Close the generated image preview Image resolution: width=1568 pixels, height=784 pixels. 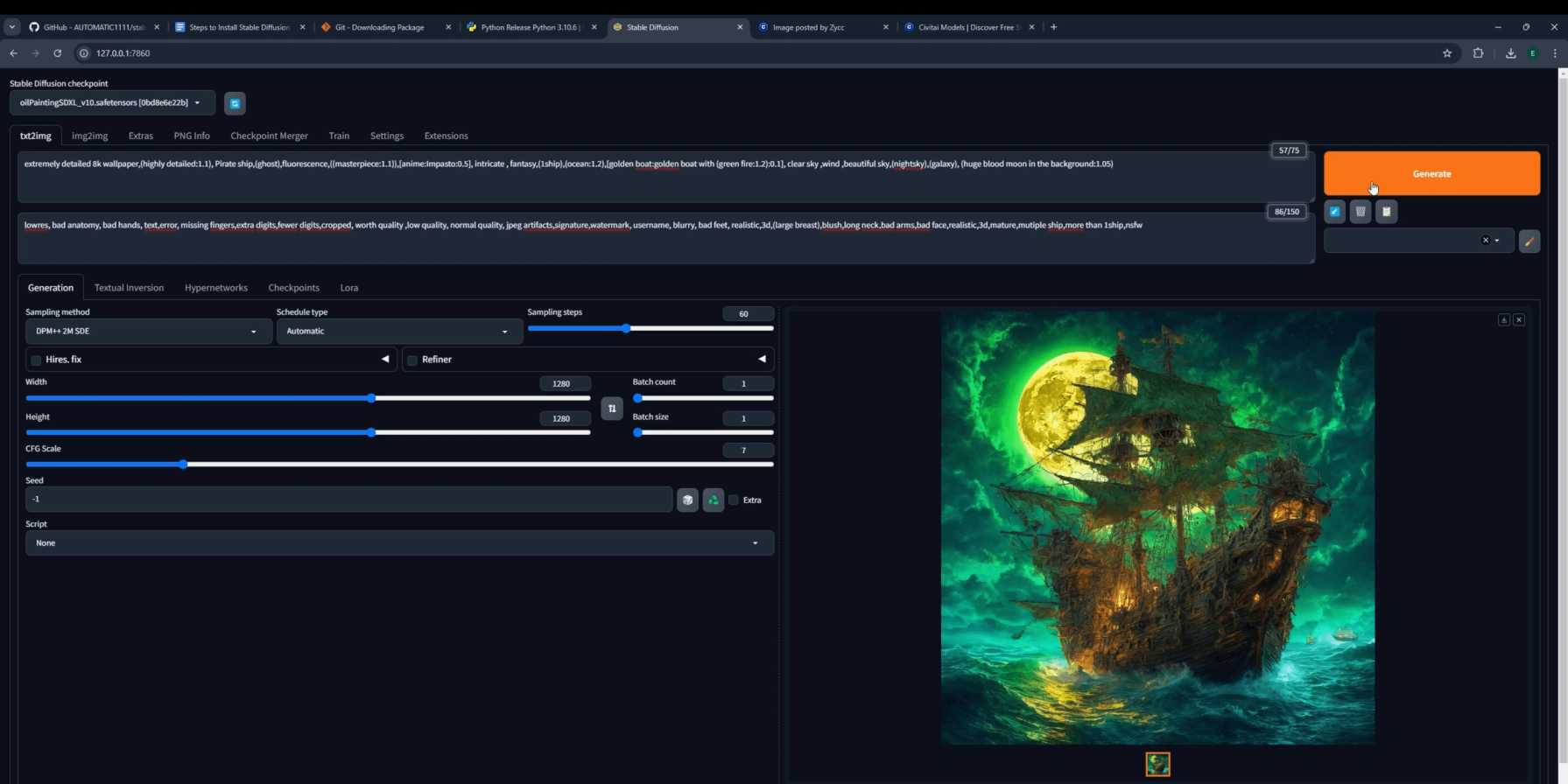tap(1519, 320)
